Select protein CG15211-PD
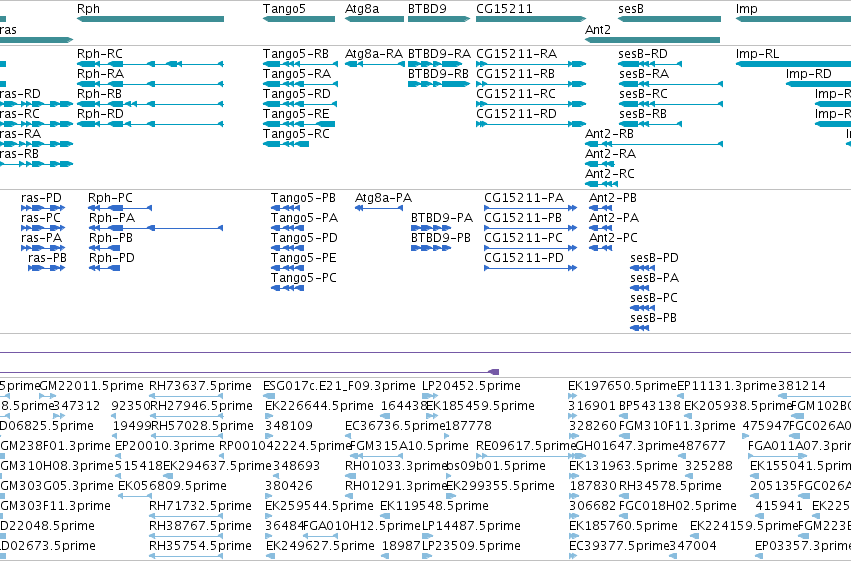This screenshot has height=561, width=851. click(x=531, y=268)
